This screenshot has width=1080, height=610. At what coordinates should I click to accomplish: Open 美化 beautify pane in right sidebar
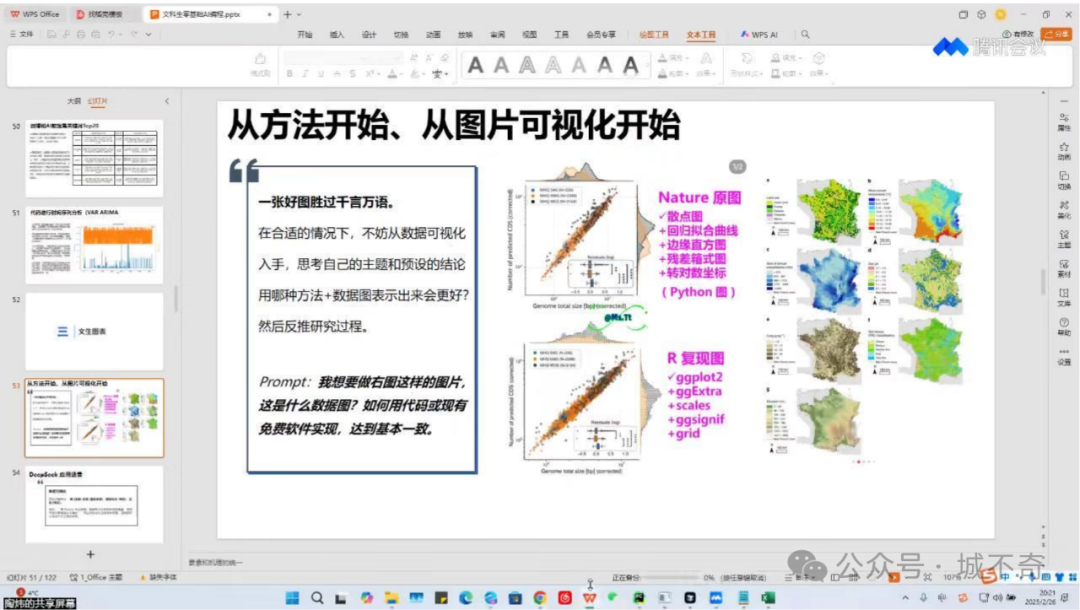point(1064,209)
